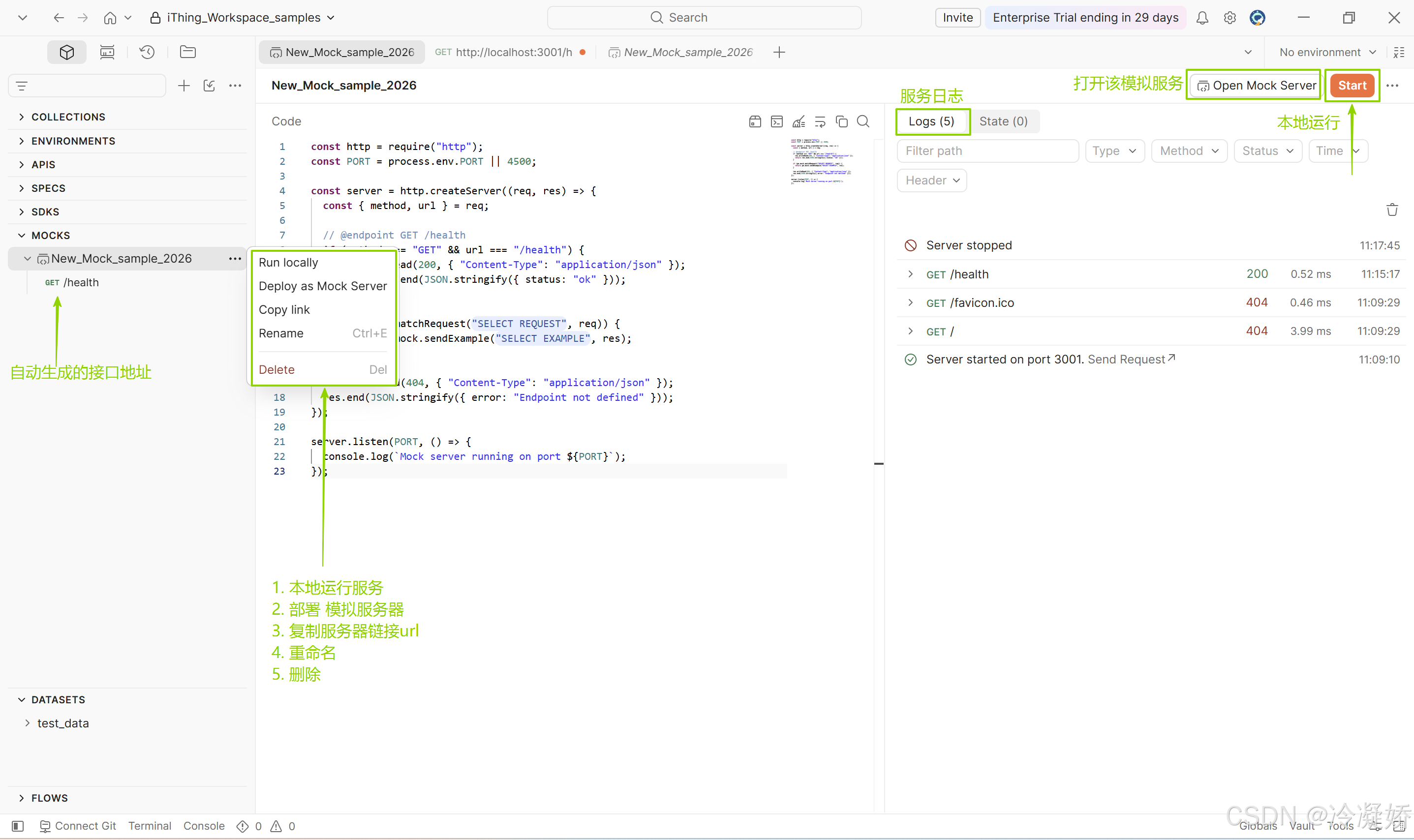Screen dimensions: 1414x840
Task: Click the warnings triangle indicator
Action: click(276, 826)
